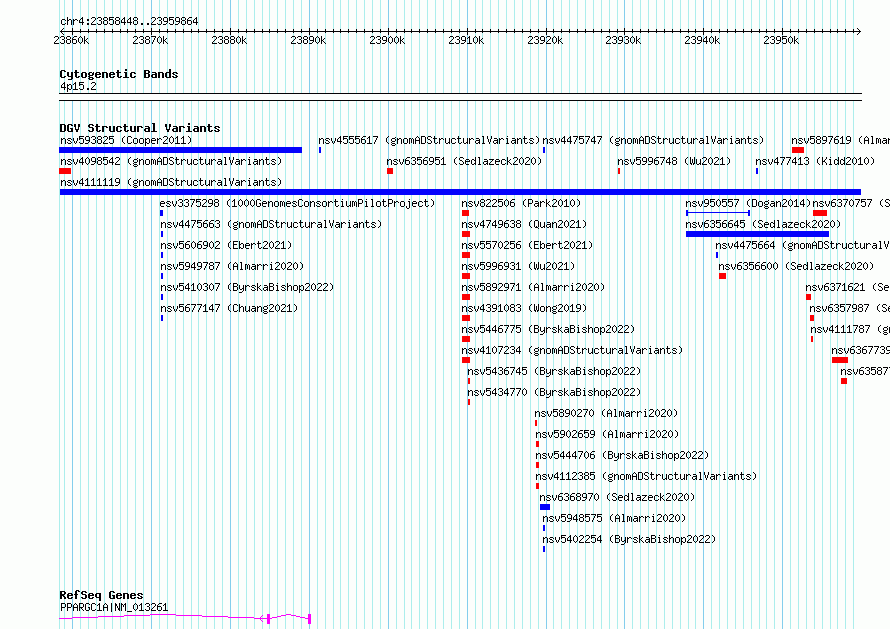Click the red bar under nsv5897619
Screen dimensions: 890x629
[x=798, y=150]
